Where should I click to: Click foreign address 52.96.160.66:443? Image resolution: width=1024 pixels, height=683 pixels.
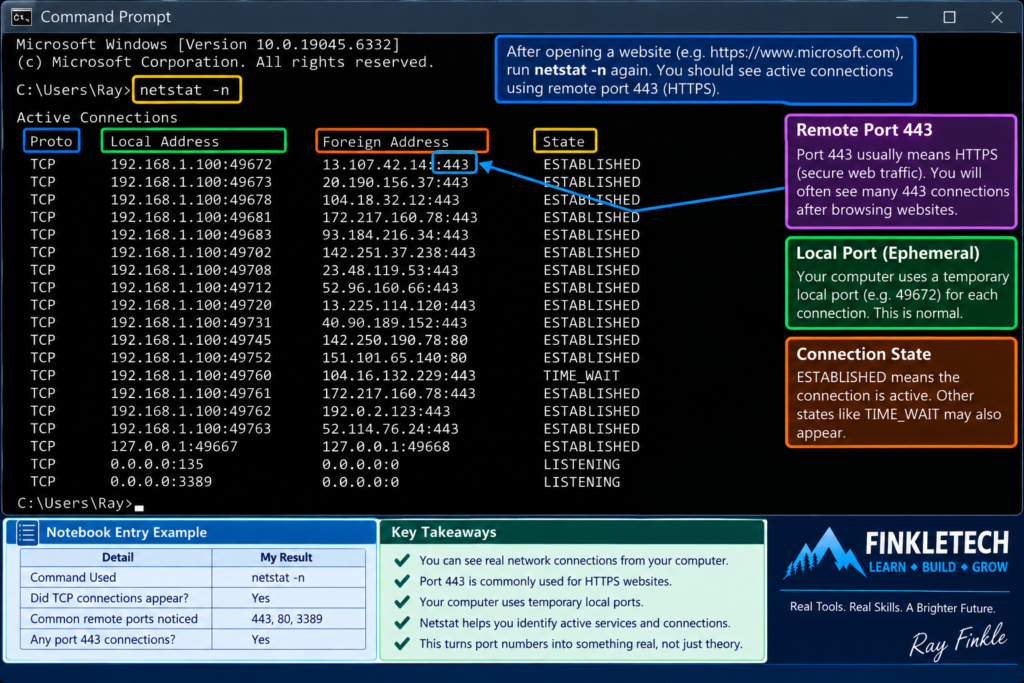point(391,288)
